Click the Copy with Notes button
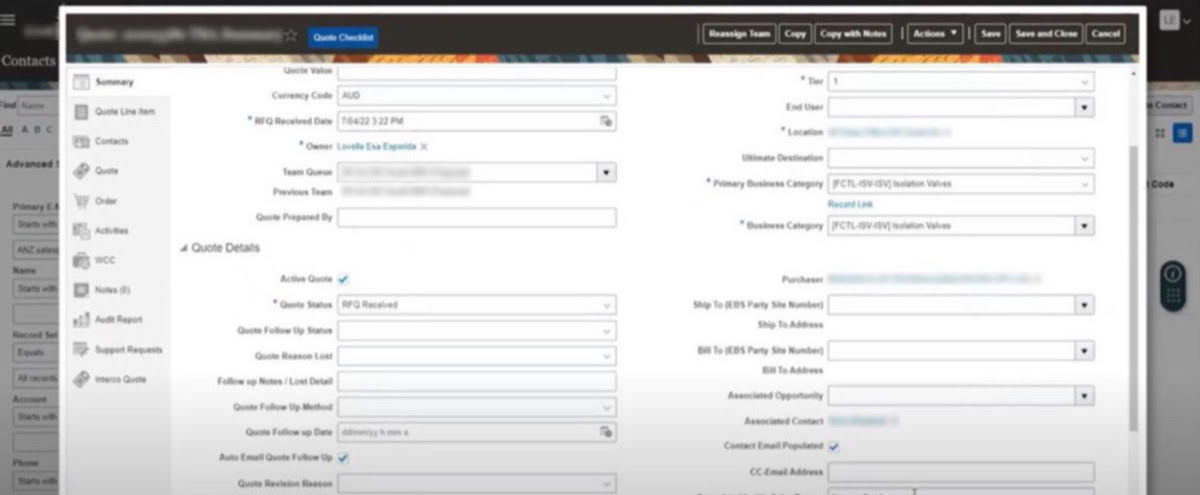 pyautogui.click(x=853, y=34)
